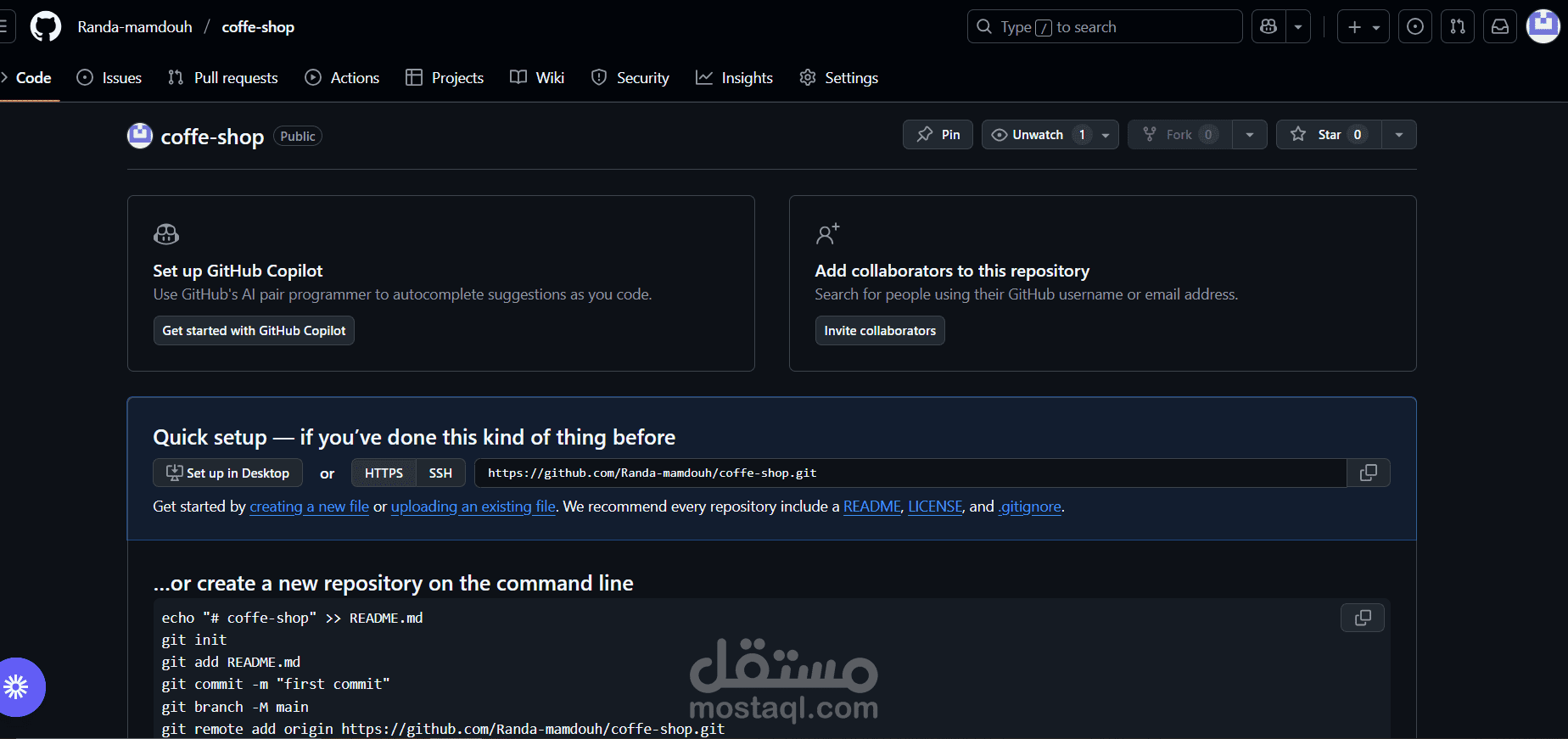
Task: Click Get started with GitHub Copilot
Action: pos(254,331)
